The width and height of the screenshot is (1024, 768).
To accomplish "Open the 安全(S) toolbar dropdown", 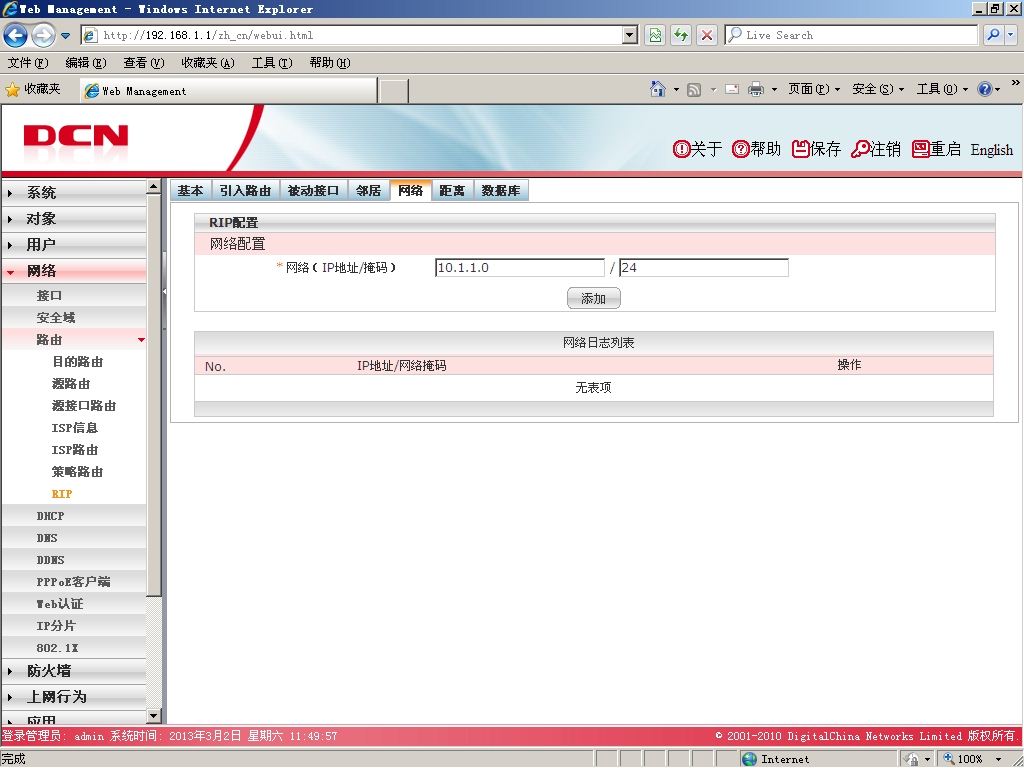I will 878,89.
